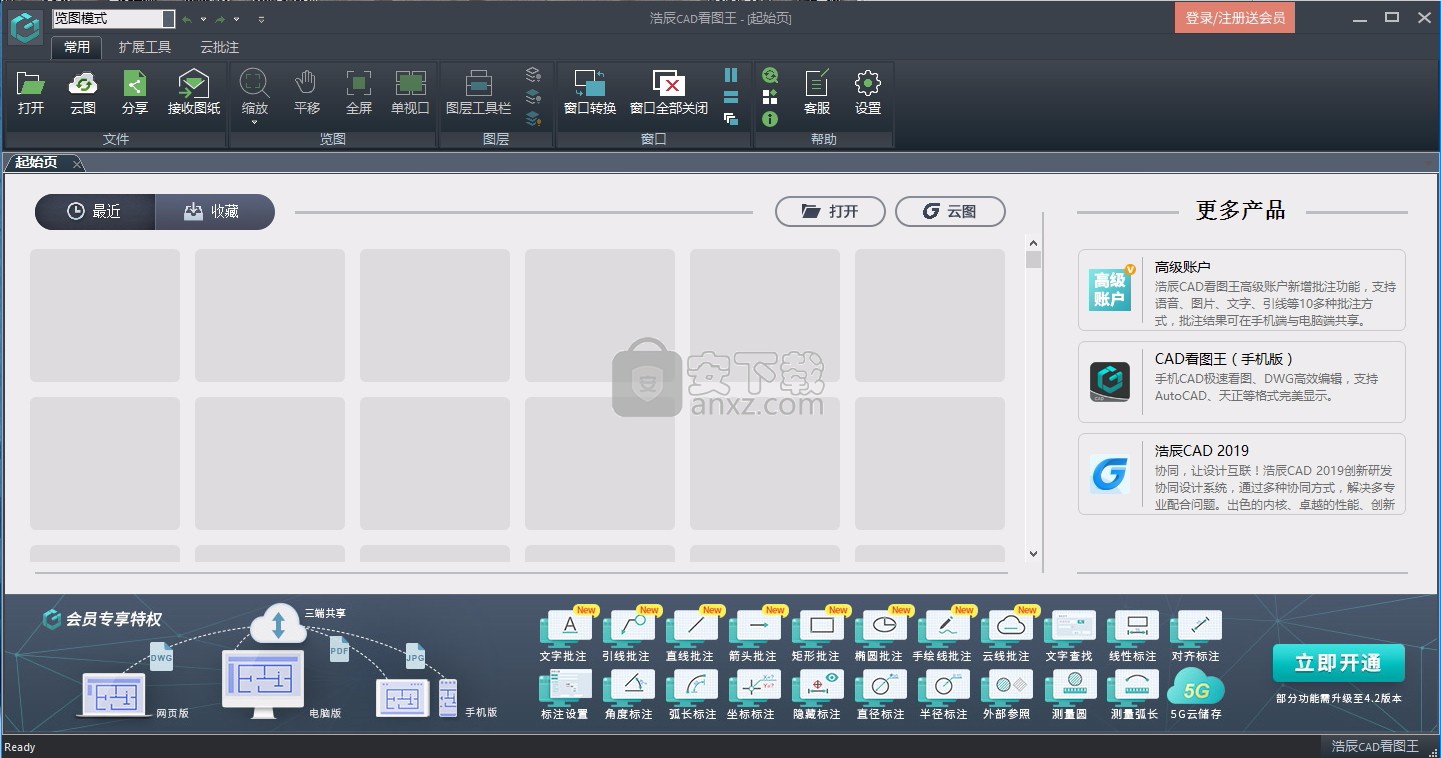Open 设置 settings gear
1441x758 pixels.
[x=868, y=93]
